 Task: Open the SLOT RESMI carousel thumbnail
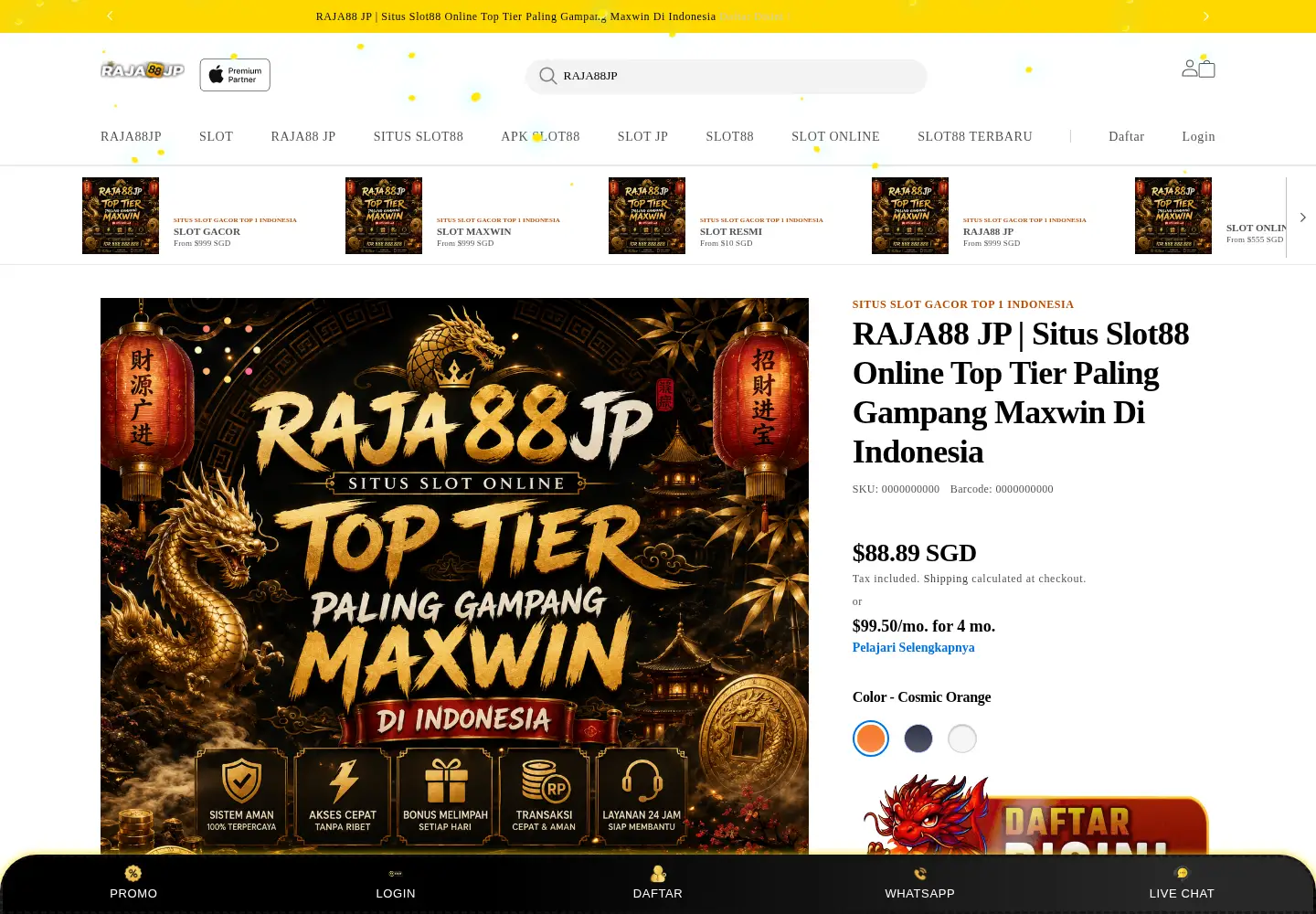coord(647,216)
